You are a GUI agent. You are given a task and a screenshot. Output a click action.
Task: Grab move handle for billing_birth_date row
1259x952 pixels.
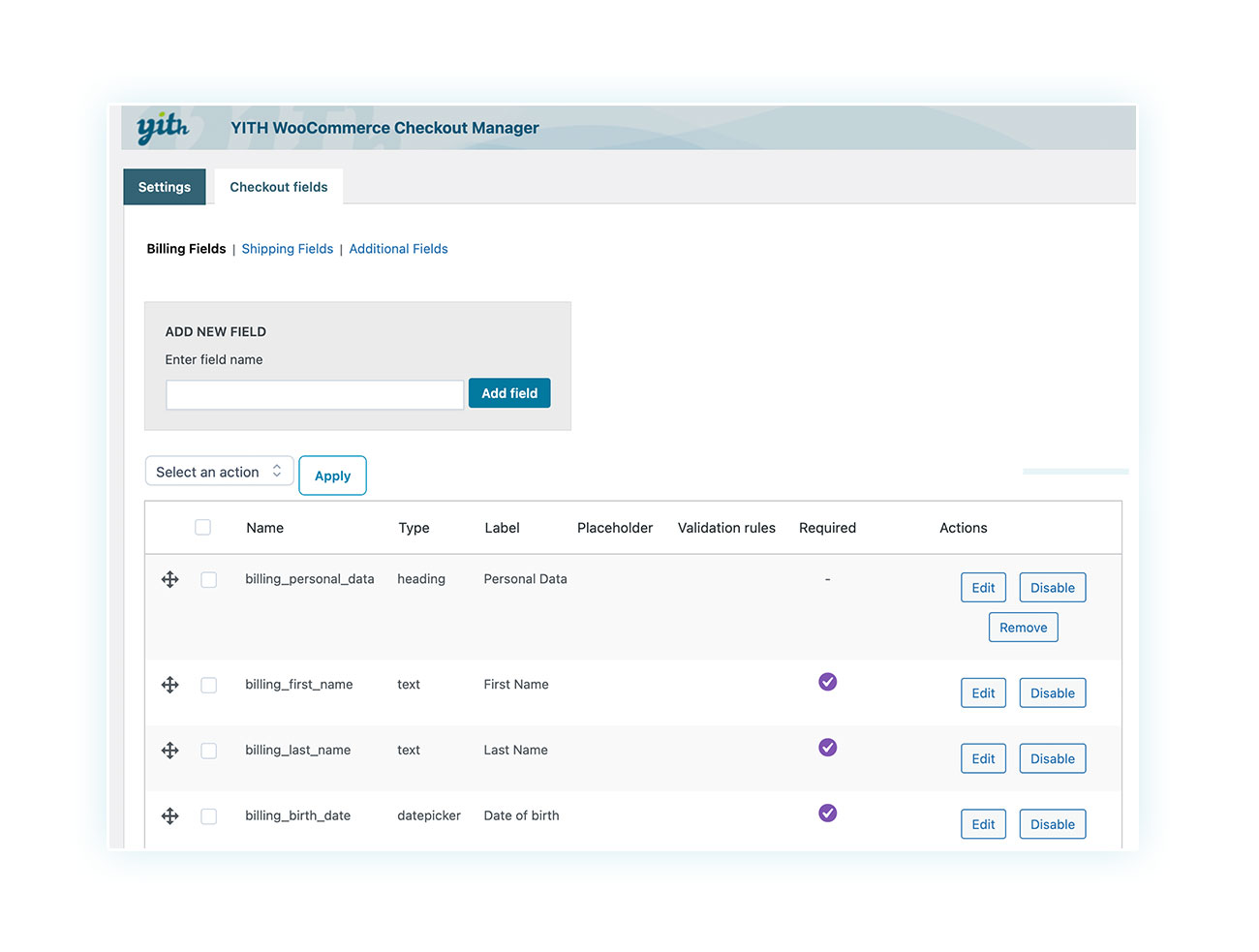(169, 816)
